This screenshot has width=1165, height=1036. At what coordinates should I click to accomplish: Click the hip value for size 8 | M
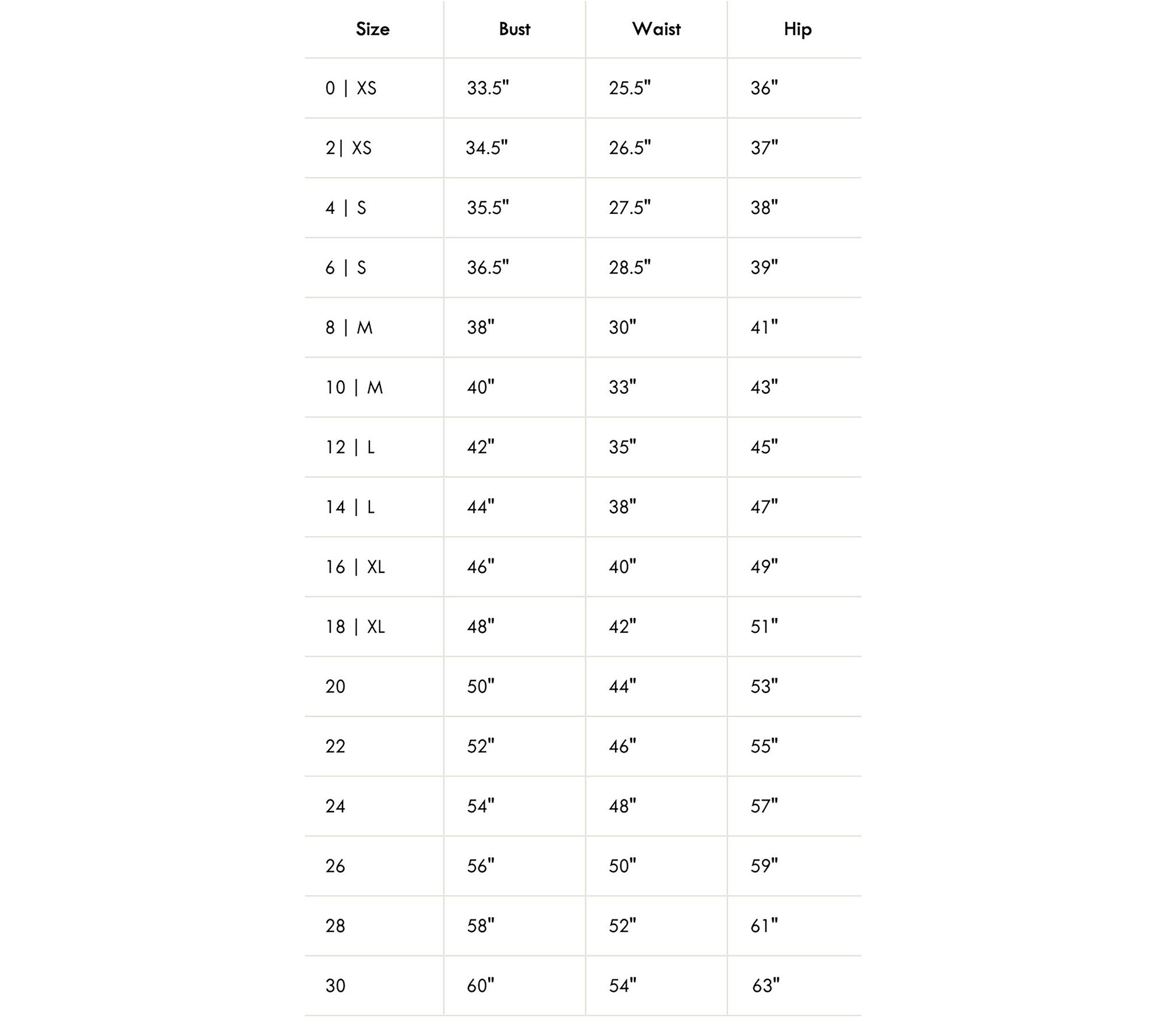pyautogui.click(x=764, y=327)
